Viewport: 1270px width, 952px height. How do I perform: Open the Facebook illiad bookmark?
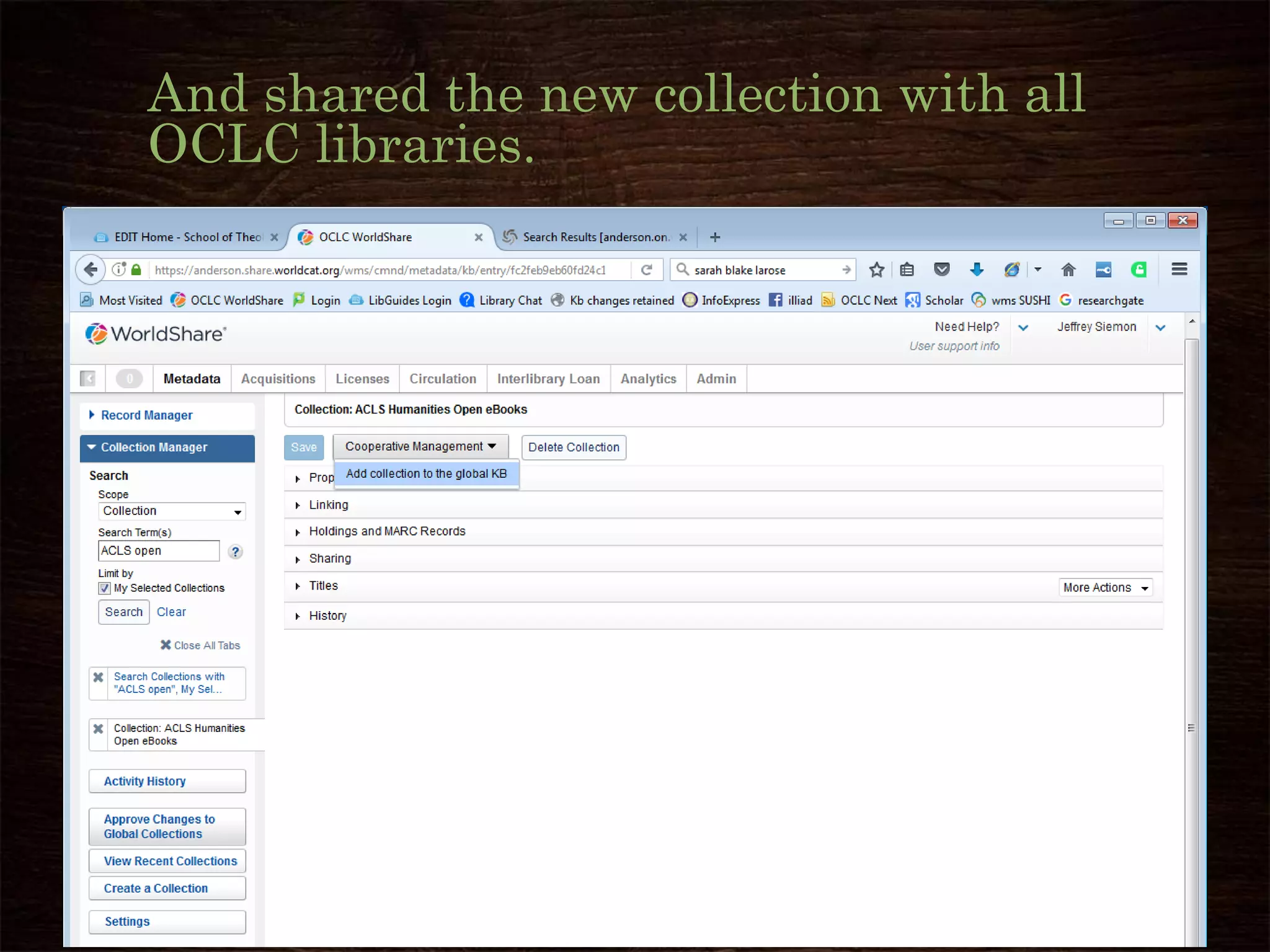click(791, 300)
